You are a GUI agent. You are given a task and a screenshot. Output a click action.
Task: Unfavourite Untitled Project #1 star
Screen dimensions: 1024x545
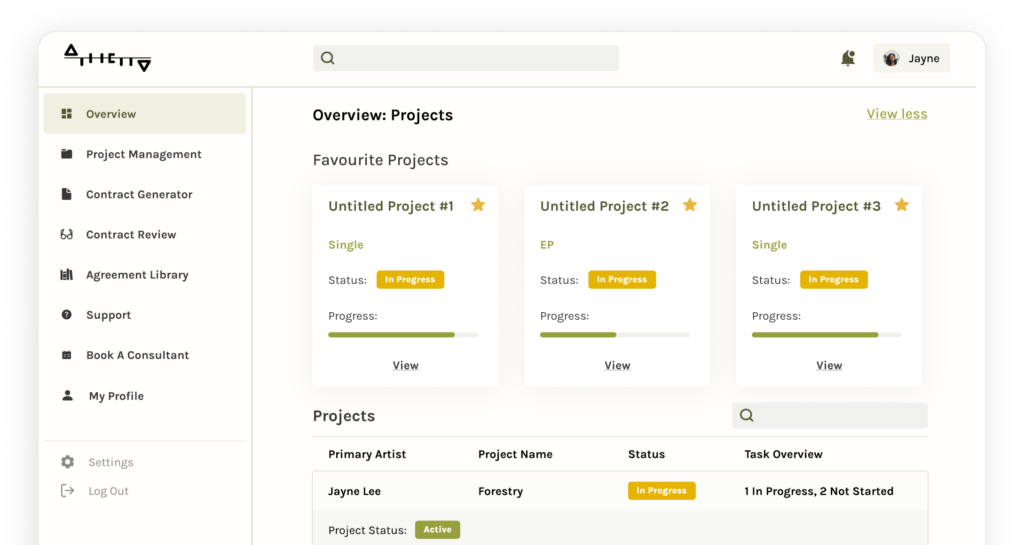point(478,205)
